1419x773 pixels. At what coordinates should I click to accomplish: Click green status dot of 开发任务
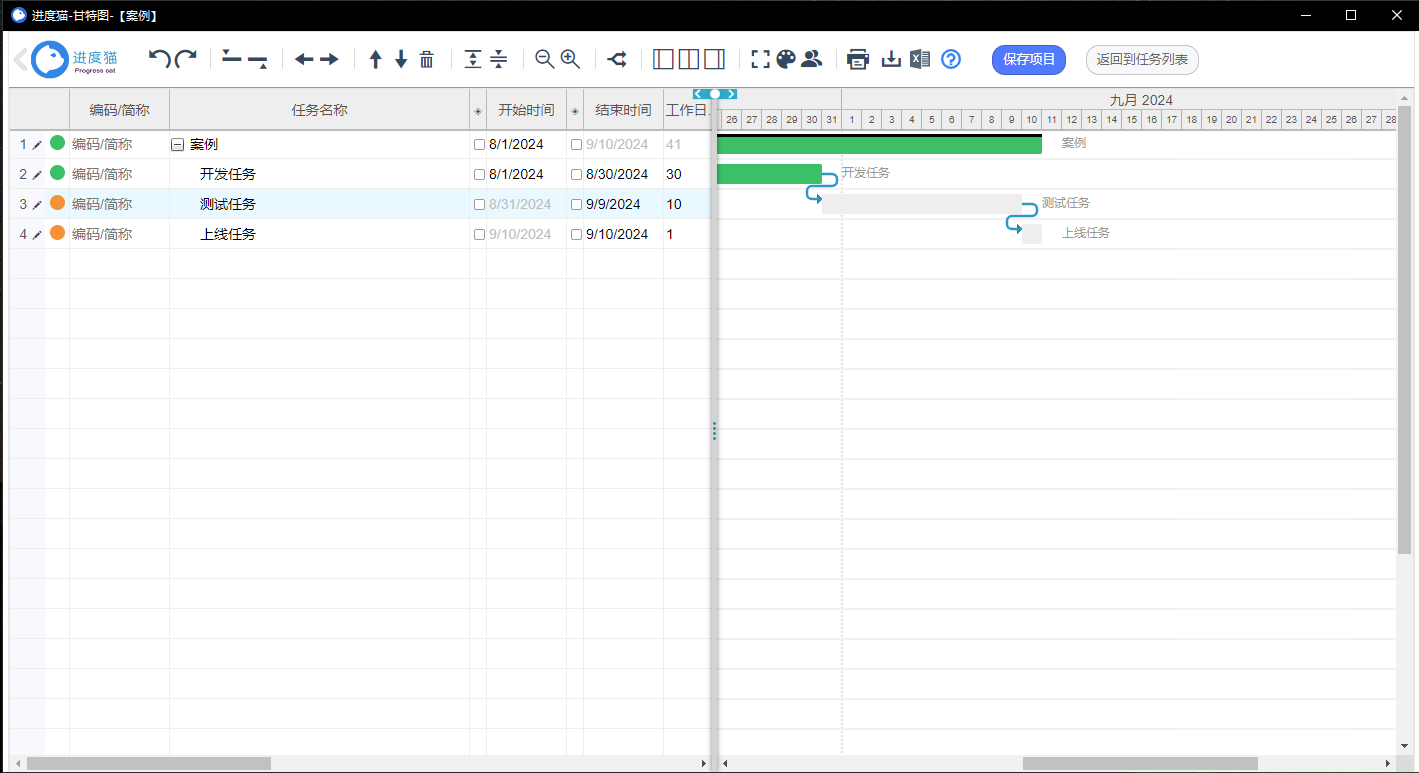click(x=57, y=173)
